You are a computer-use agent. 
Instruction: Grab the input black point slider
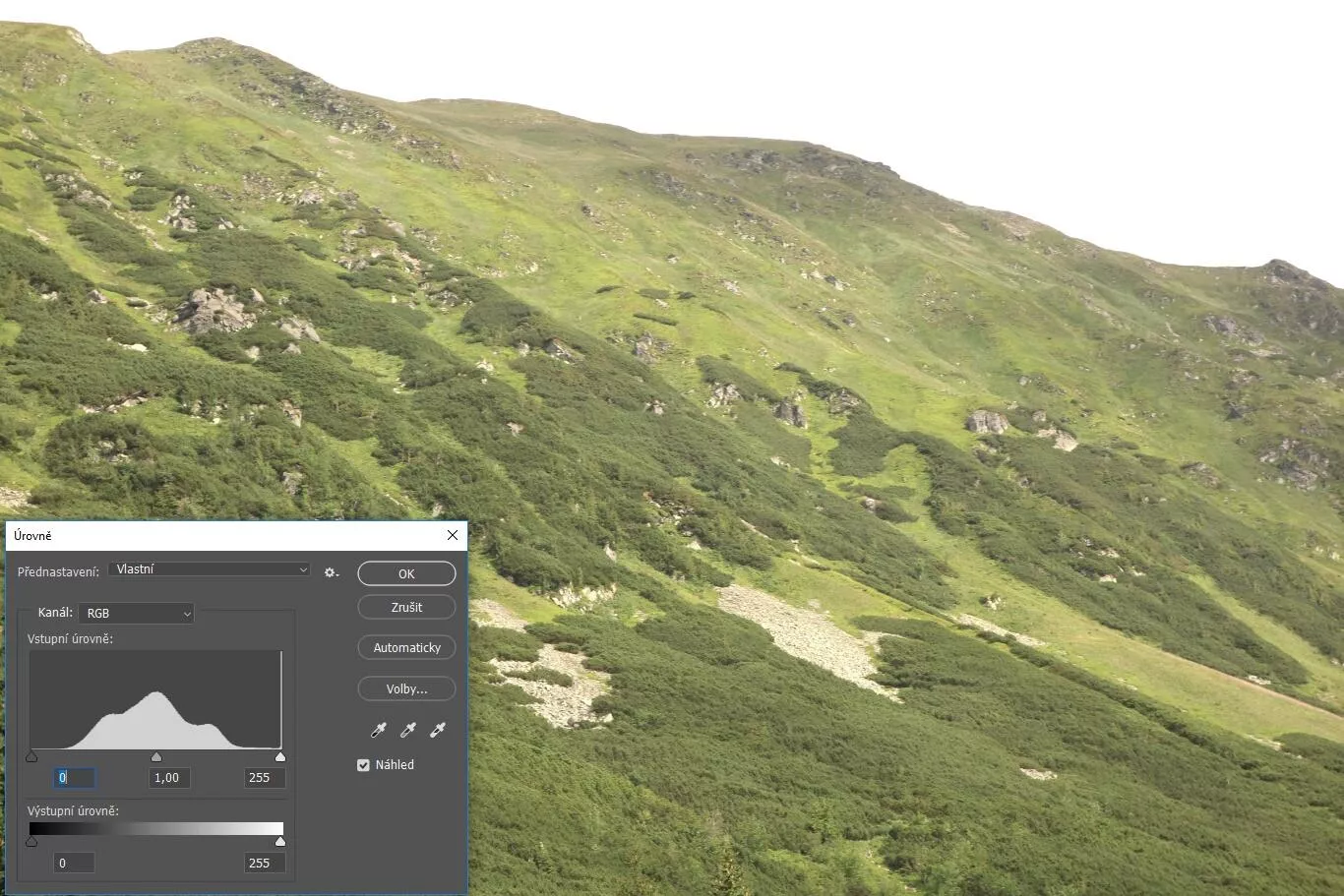[31, 756]
